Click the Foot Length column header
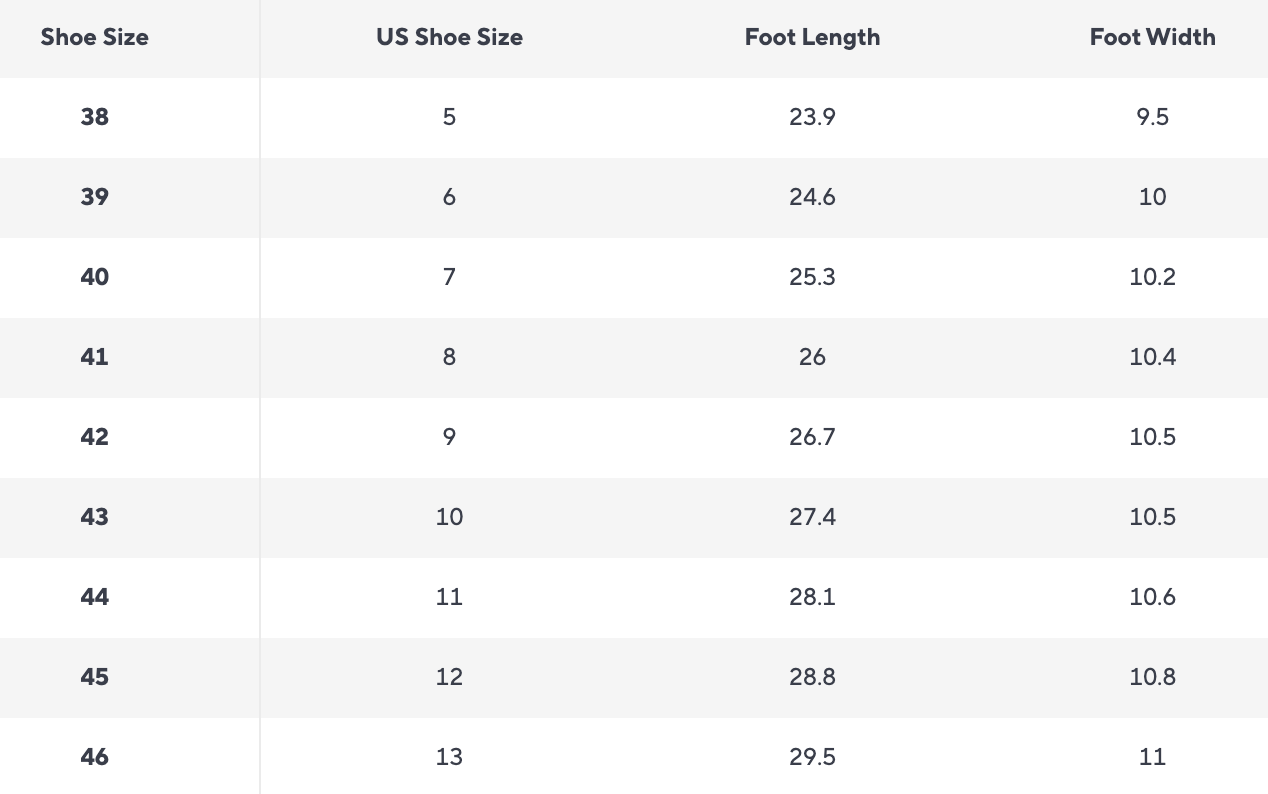 point(812,37)
